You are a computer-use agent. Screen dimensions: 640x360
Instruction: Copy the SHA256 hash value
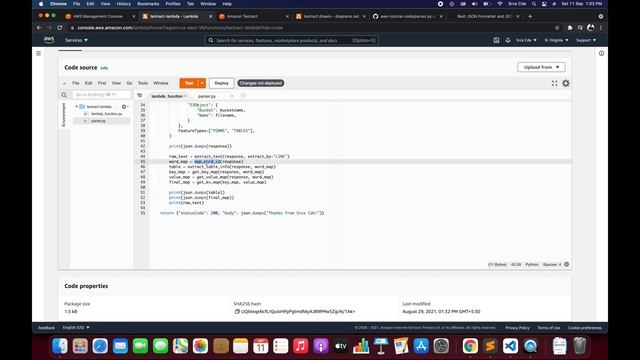(x=237, y=311)
